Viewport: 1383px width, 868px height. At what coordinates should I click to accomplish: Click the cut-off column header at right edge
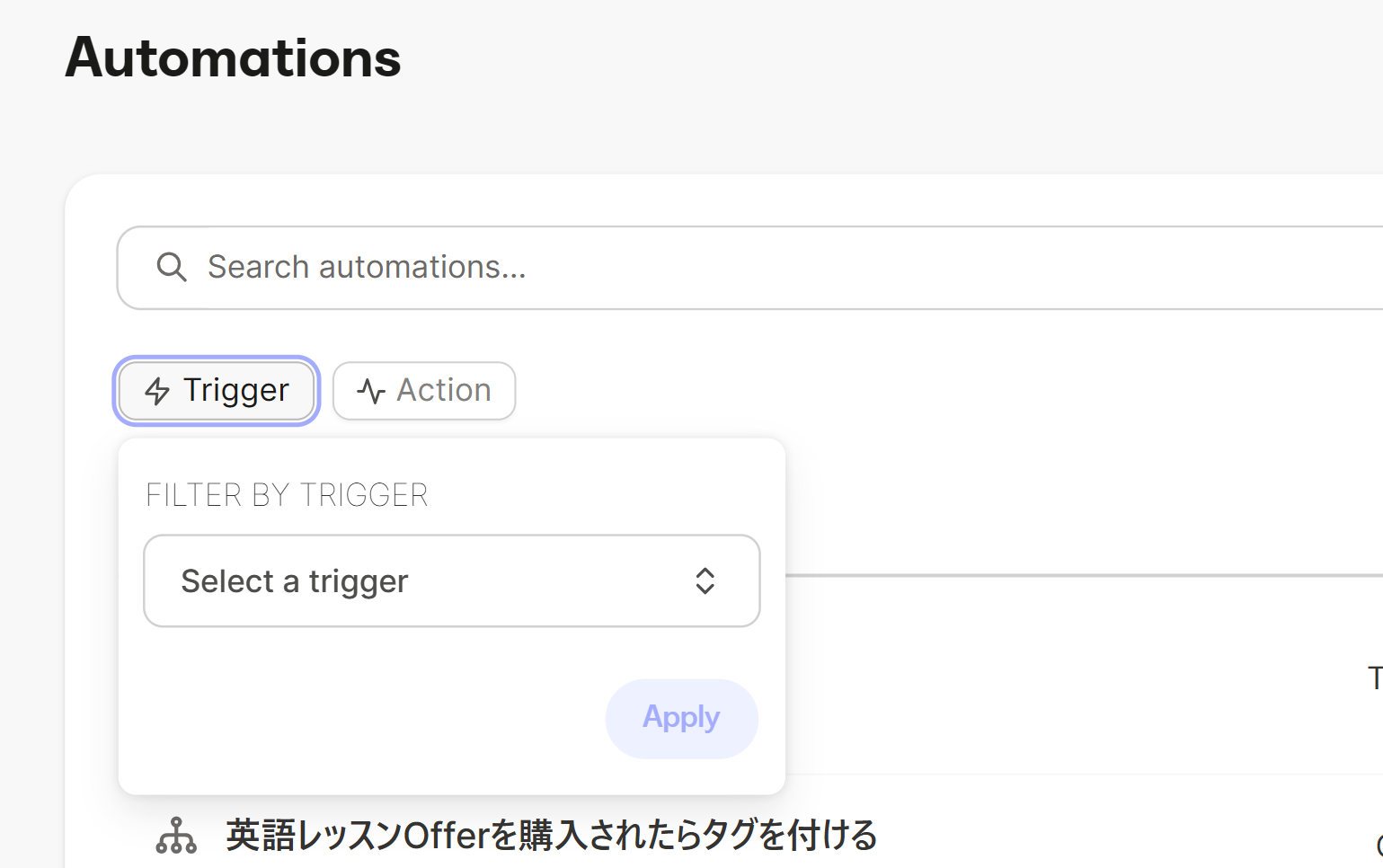tap(1375, 678)
